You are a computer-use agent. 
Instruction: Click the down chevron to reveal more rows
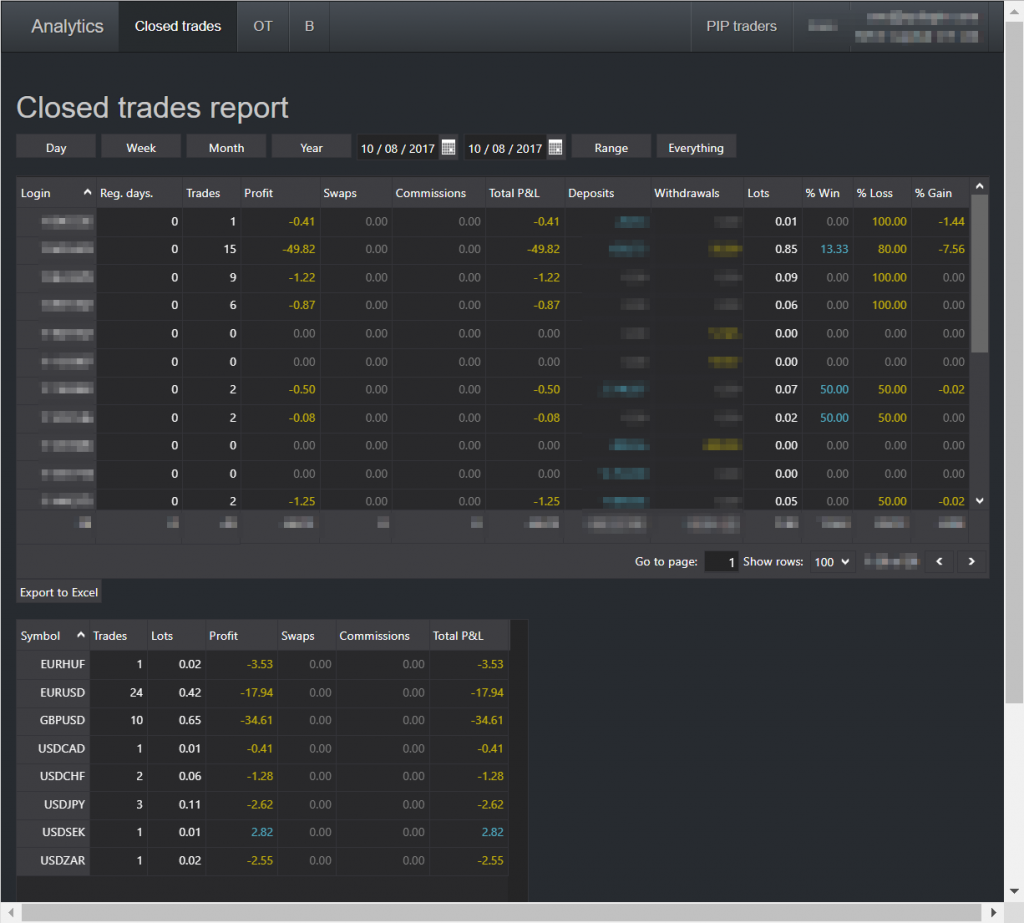click(x=979, y=500)
